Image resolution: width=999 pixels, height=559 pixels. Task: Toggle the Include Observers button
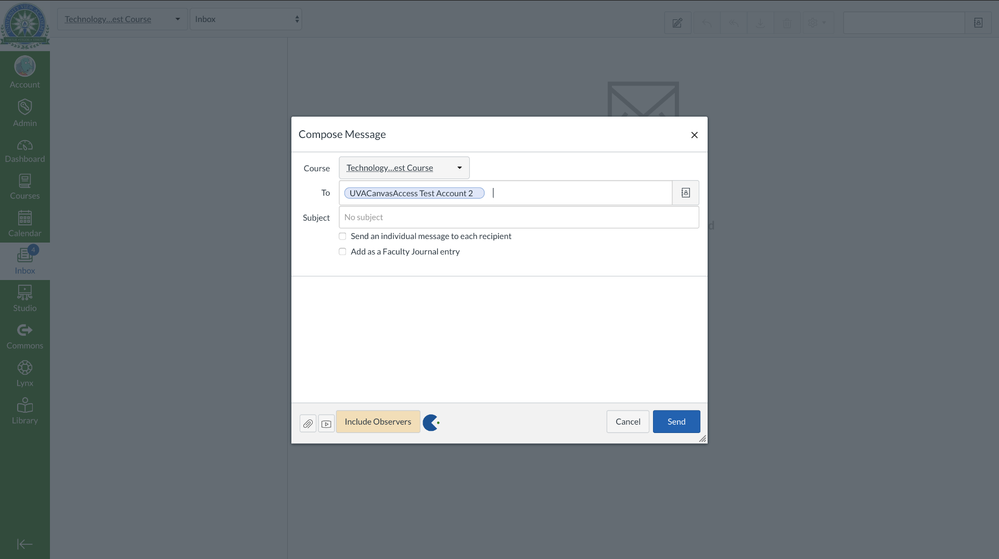[378, 422]
